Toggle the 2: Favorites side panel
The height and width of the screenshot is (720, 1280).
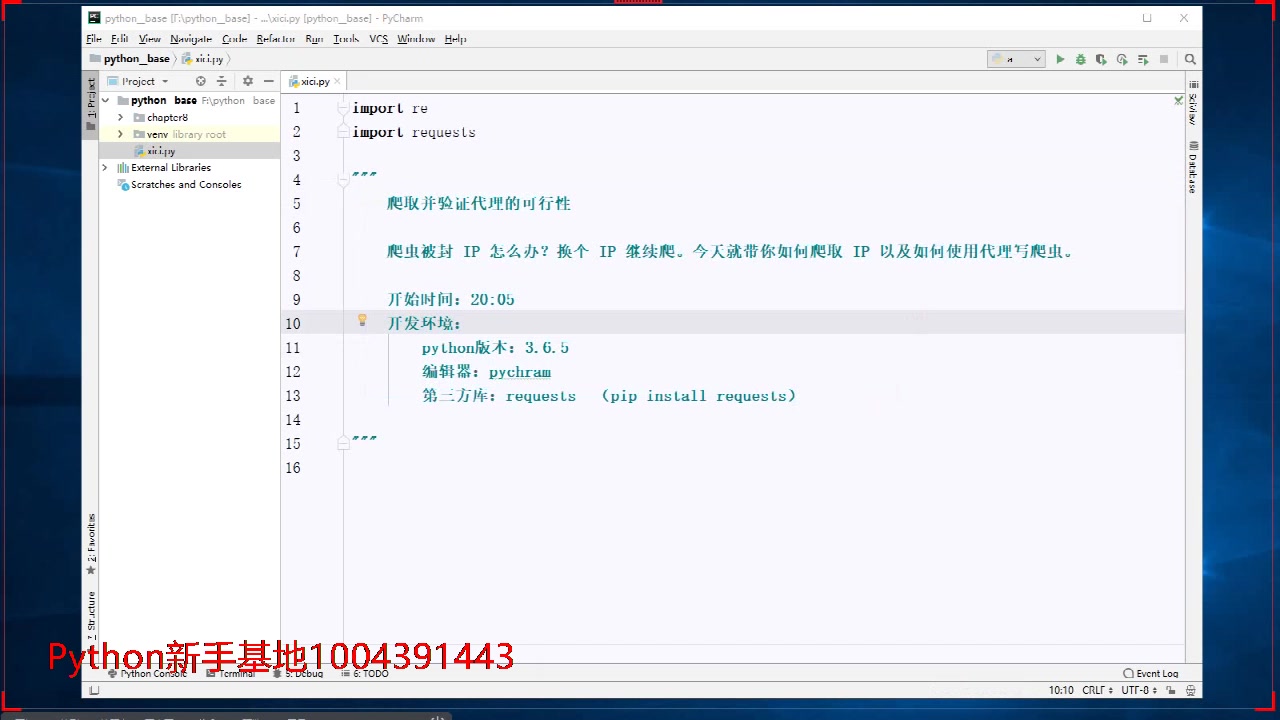[91, 545]
